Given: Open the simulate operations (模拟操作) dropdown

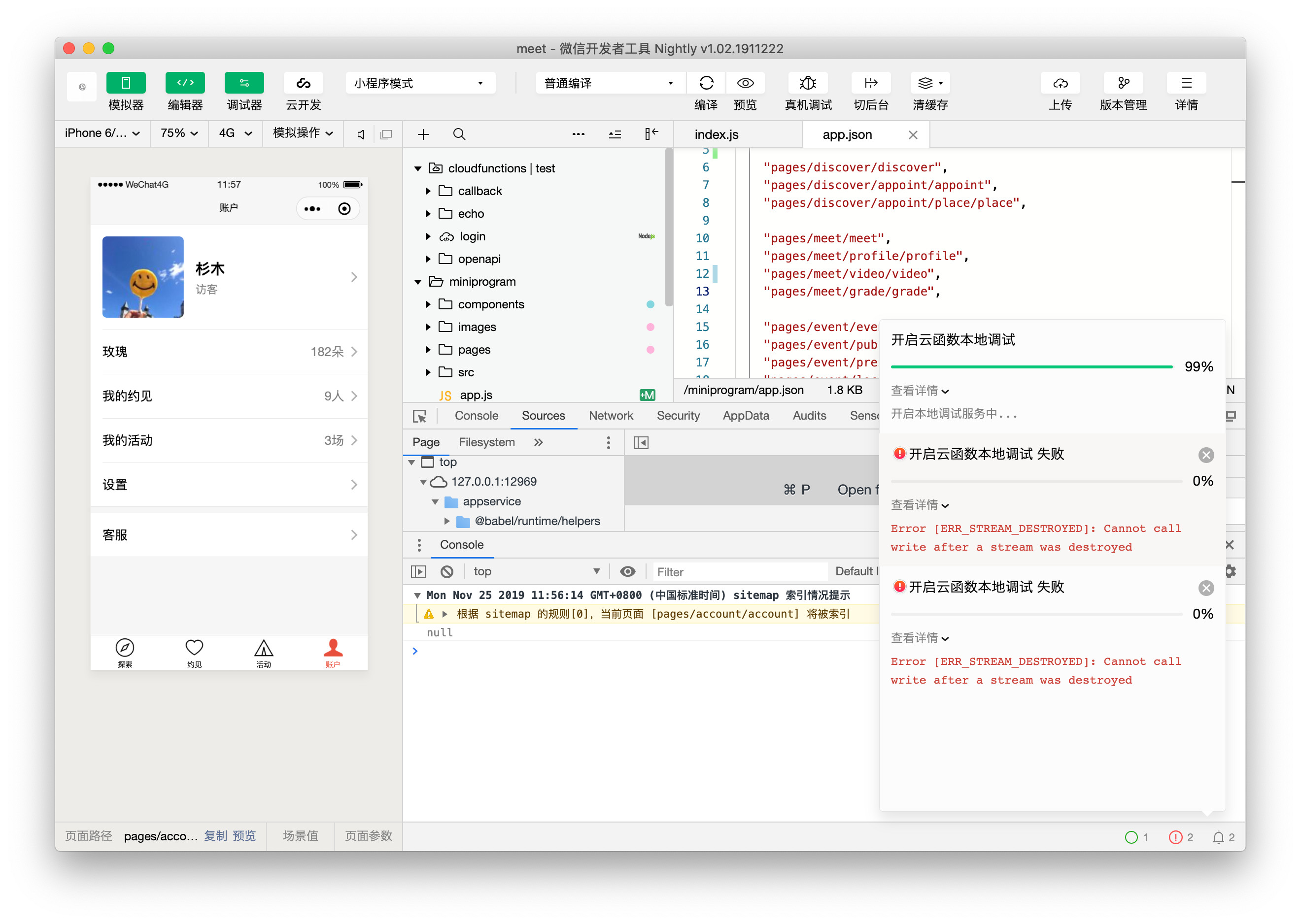Looking at the screenshot, I should pyautogui.click(x=303, y=133).
